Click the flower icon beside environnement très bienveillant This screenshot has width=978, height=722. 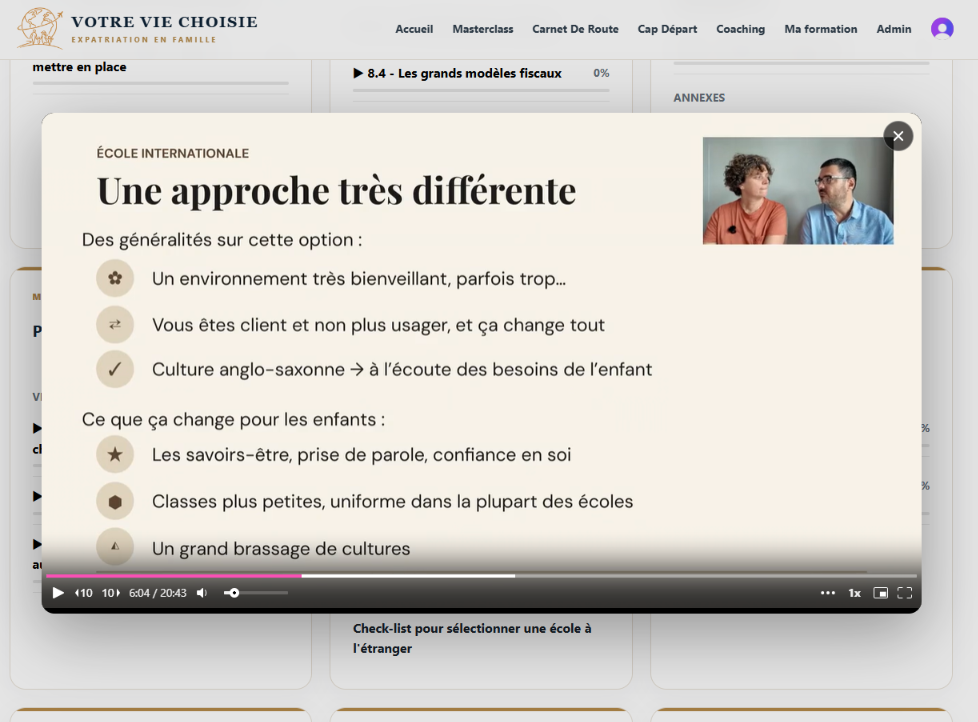pos(115,278)
